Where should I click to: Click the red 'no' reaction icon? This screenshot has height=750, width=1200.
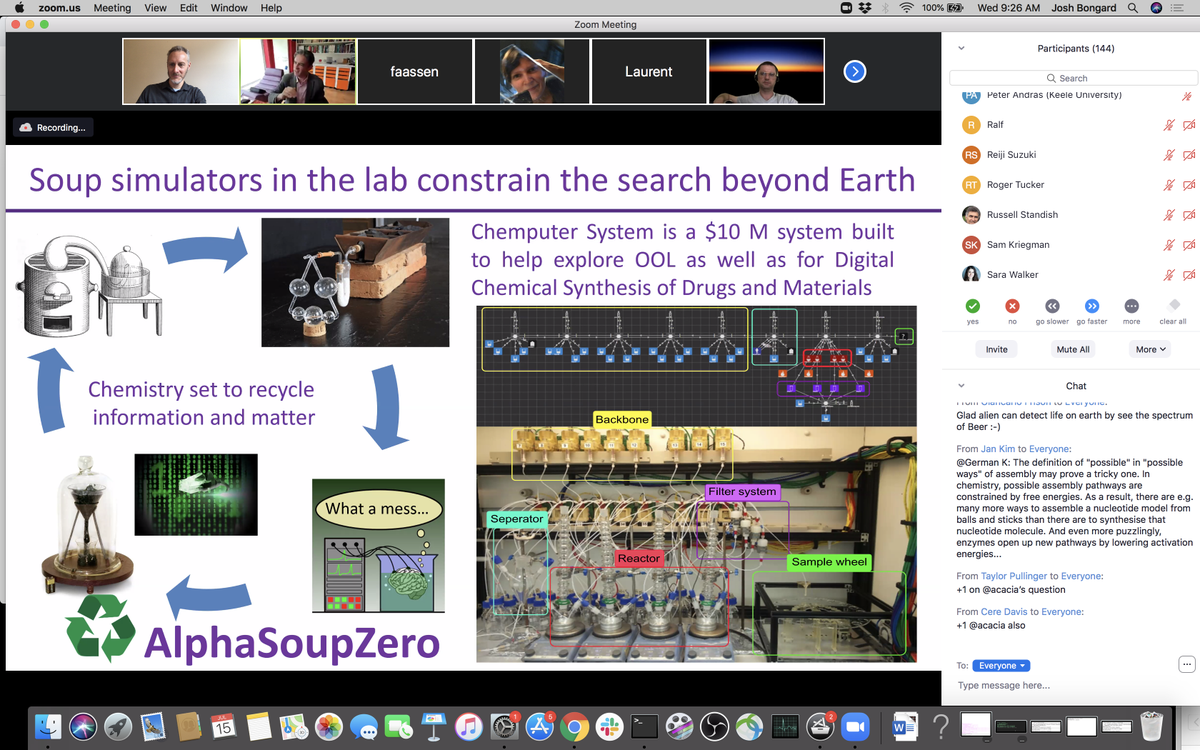(1012, 306)
